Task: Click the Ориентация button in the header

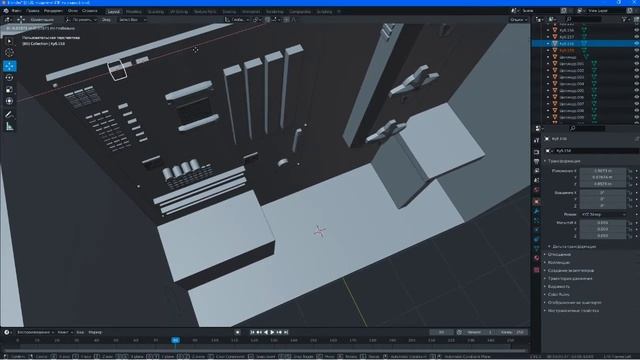Action: [42, 20]
